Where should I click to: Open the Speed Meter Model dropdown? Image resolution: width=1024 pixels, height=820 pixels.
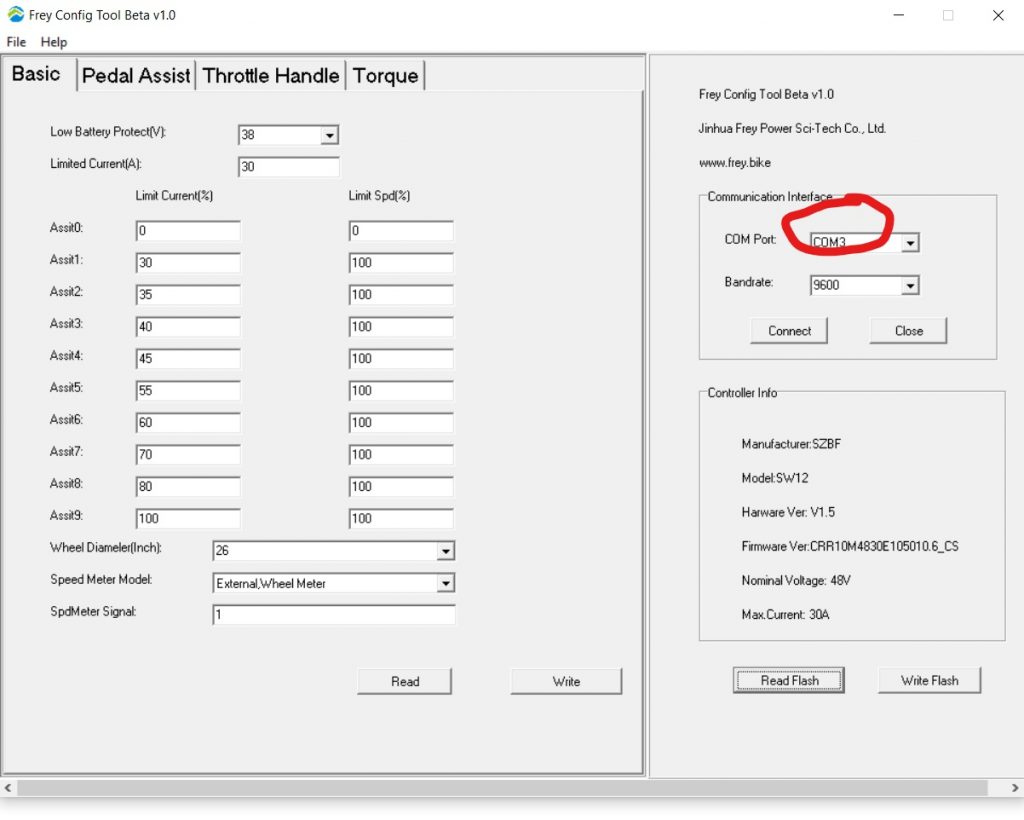[x=445, y=583]
